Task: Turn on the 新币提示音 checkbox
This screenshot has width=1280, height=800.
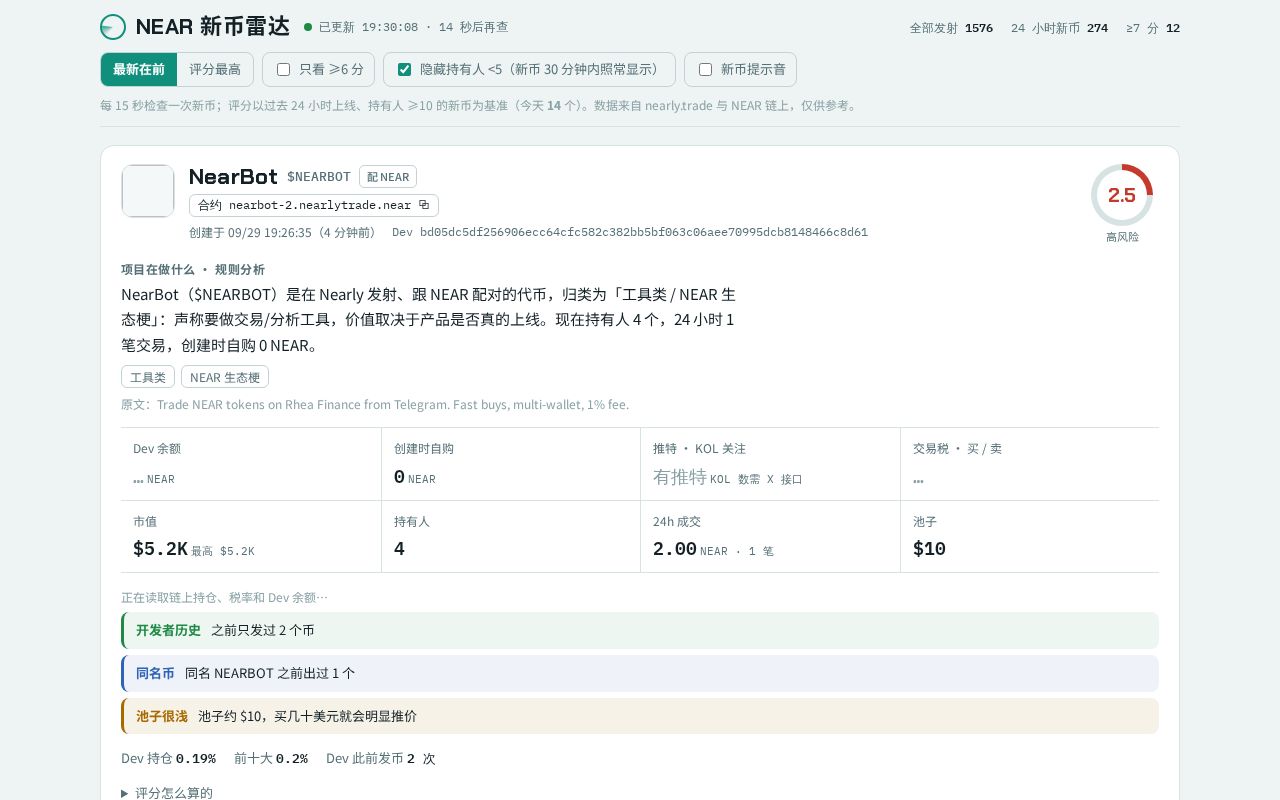Action: point(705,69)
